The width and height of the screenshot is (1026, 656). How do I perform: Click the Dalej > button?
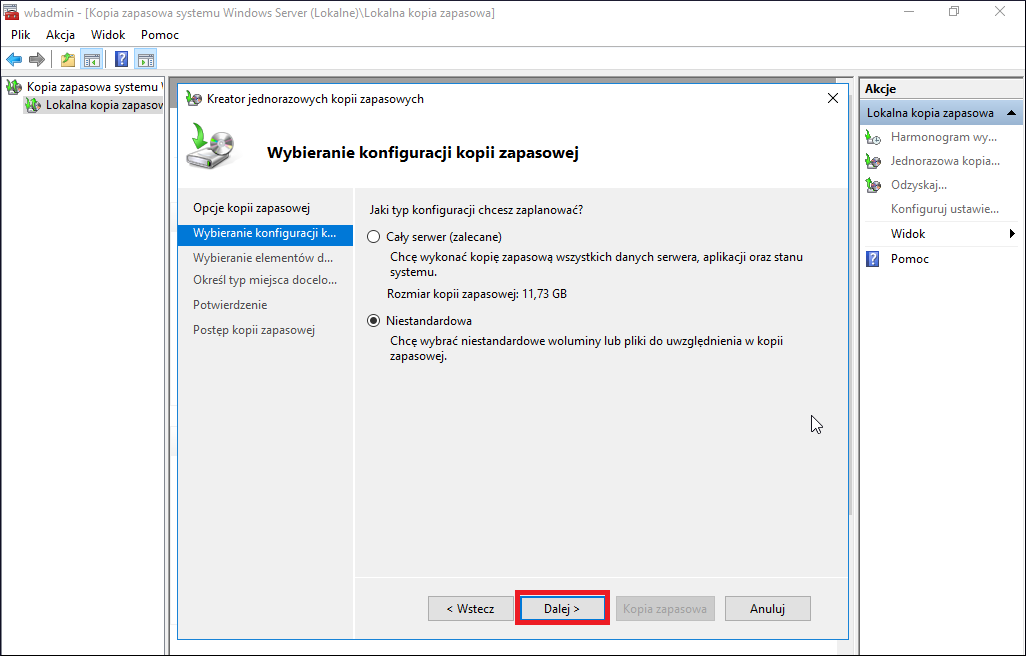tap(562, 608)
